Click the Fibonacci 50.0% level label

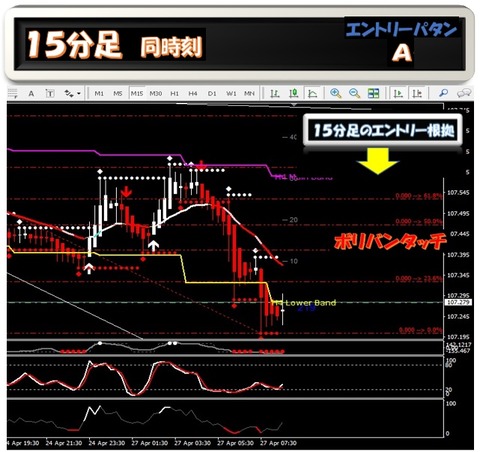click(419, 221)
